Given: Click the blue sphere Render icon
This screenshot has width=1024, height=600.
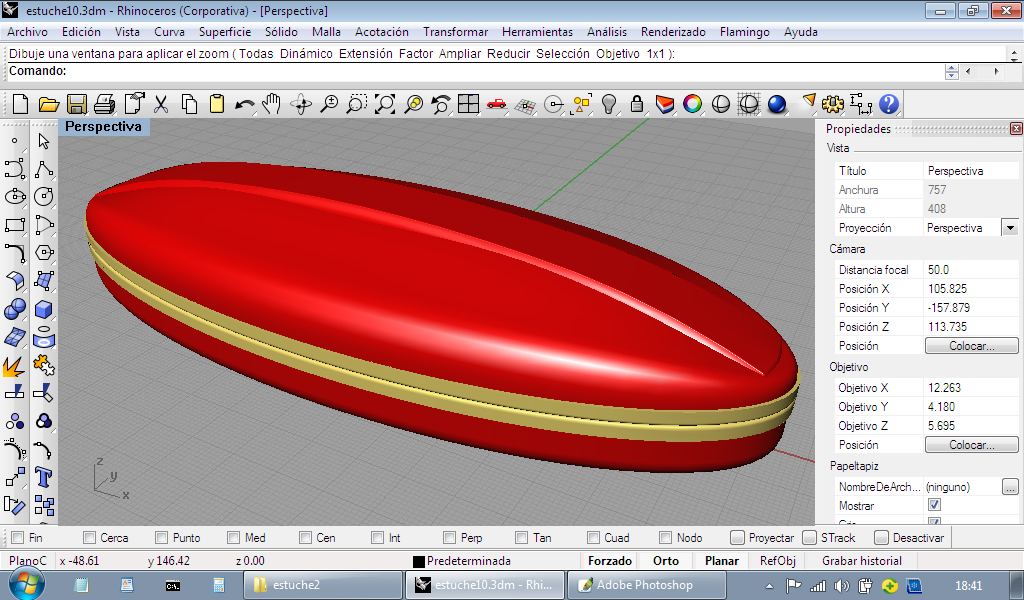Looking at the screenshot, I should [777, 104].
